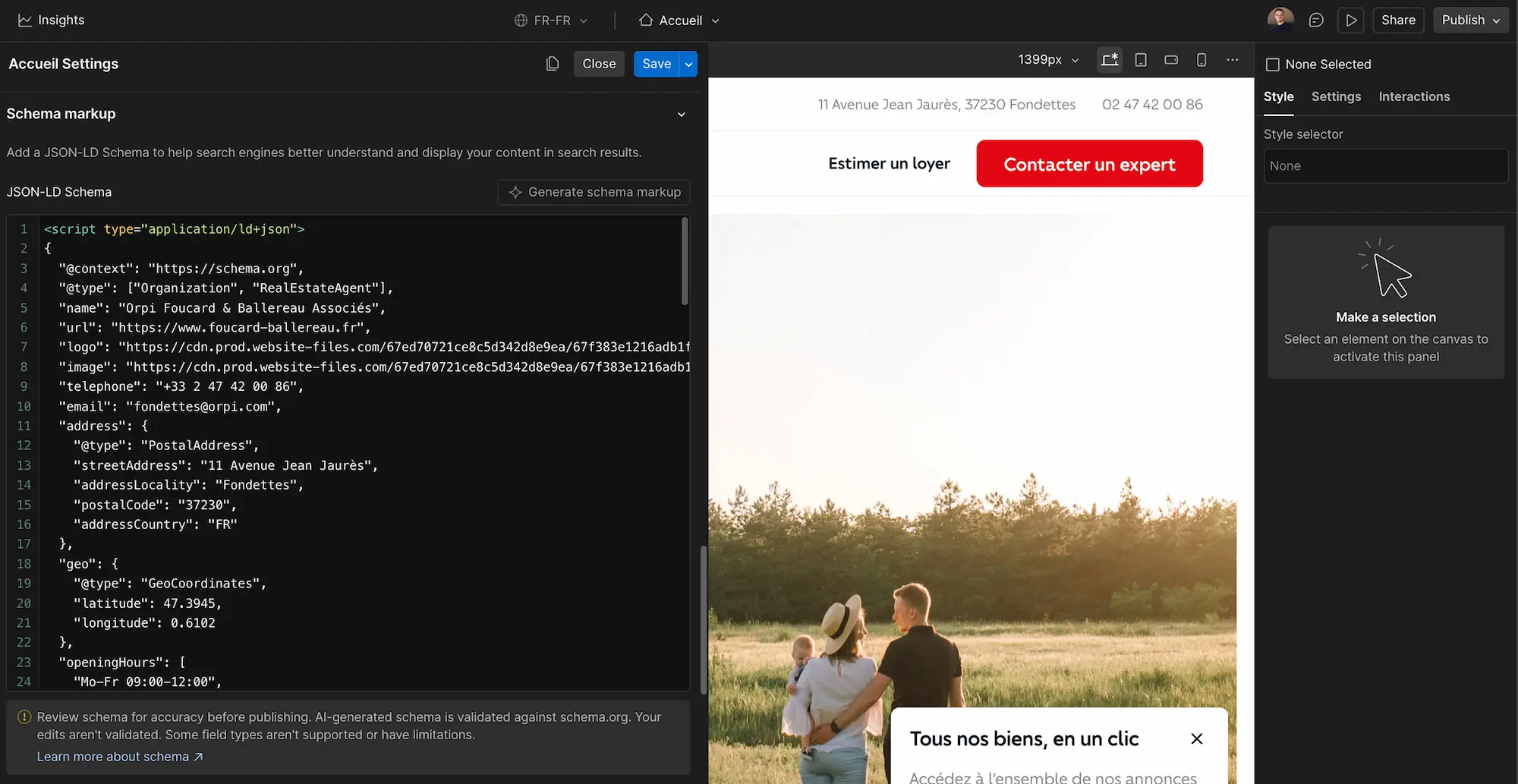This screenshot has height=784, width=1518.
Task: Click the Style selector input field
Action: coord(1385,165)
